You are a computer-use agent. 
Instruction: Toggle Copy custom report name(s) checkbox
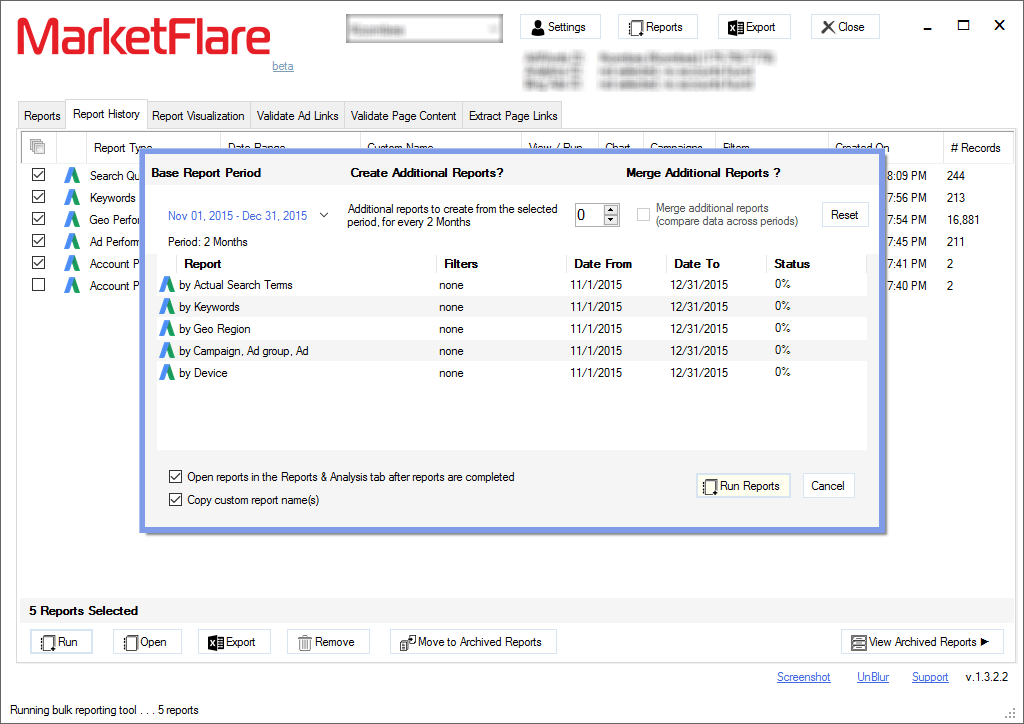[175, 499]
